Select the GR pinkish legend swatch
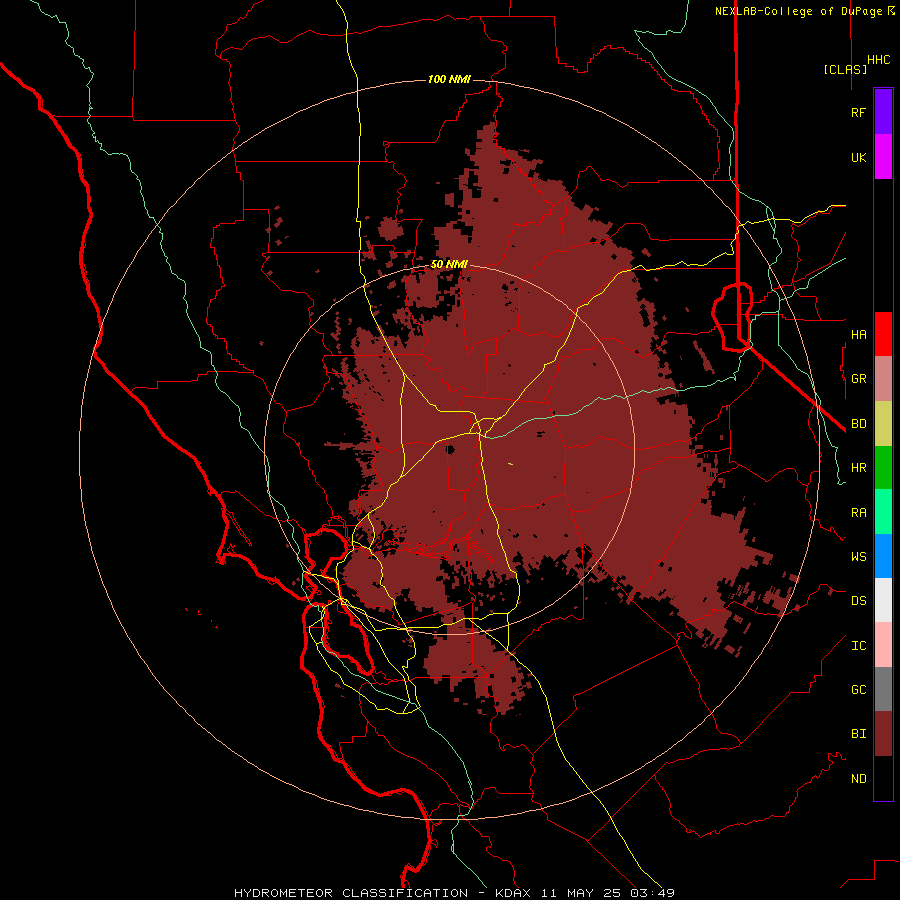900x900 pixels. pyautogui.click(x=883, y=379)
